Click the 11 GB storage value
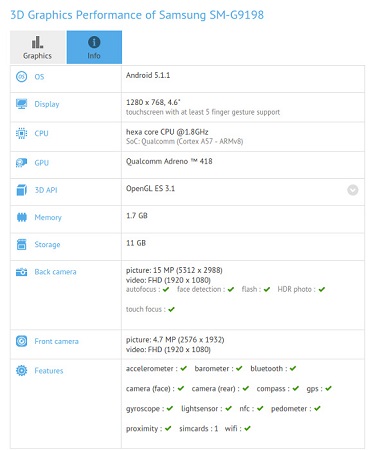Image resolution: width=369 pixels, height=450 pixels. click(x=136, y=243)
